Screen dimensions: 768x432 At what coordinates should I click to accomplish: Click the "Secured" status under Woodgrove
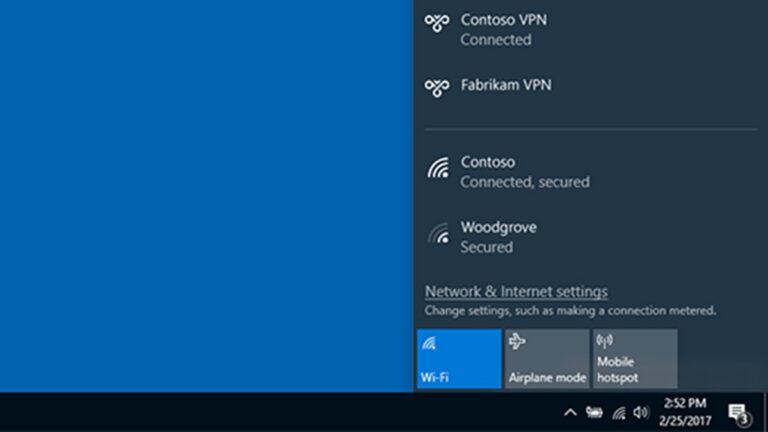(486, 247)
